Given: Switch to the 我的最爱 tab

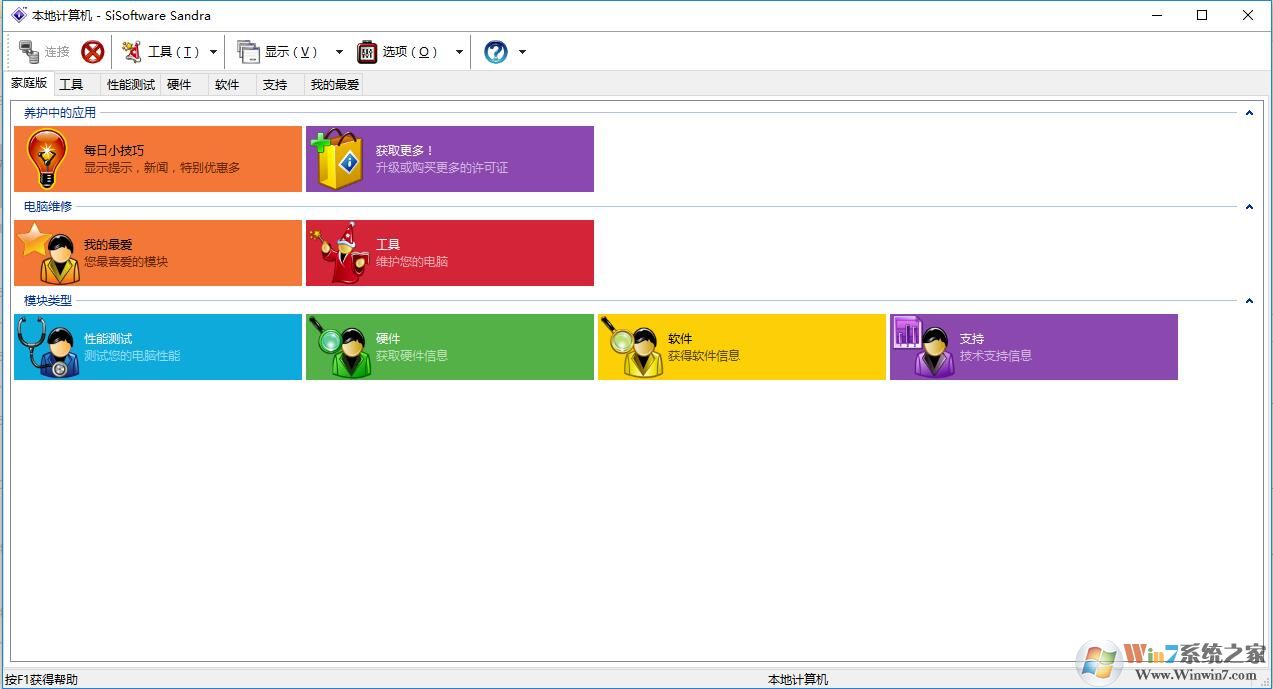Looking at the screenshot, I should [x=333, y=84].
